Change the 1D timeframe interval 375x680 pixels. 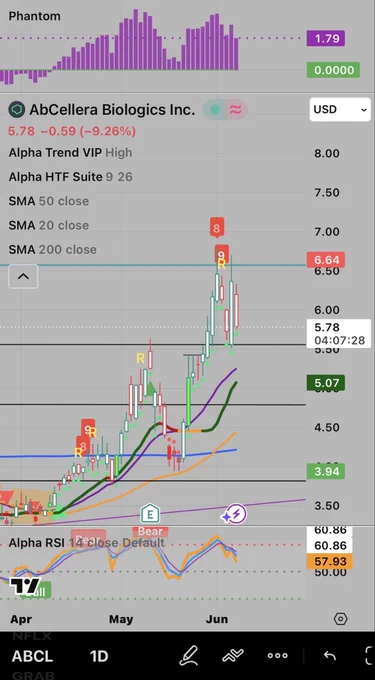tap(99, 656)
